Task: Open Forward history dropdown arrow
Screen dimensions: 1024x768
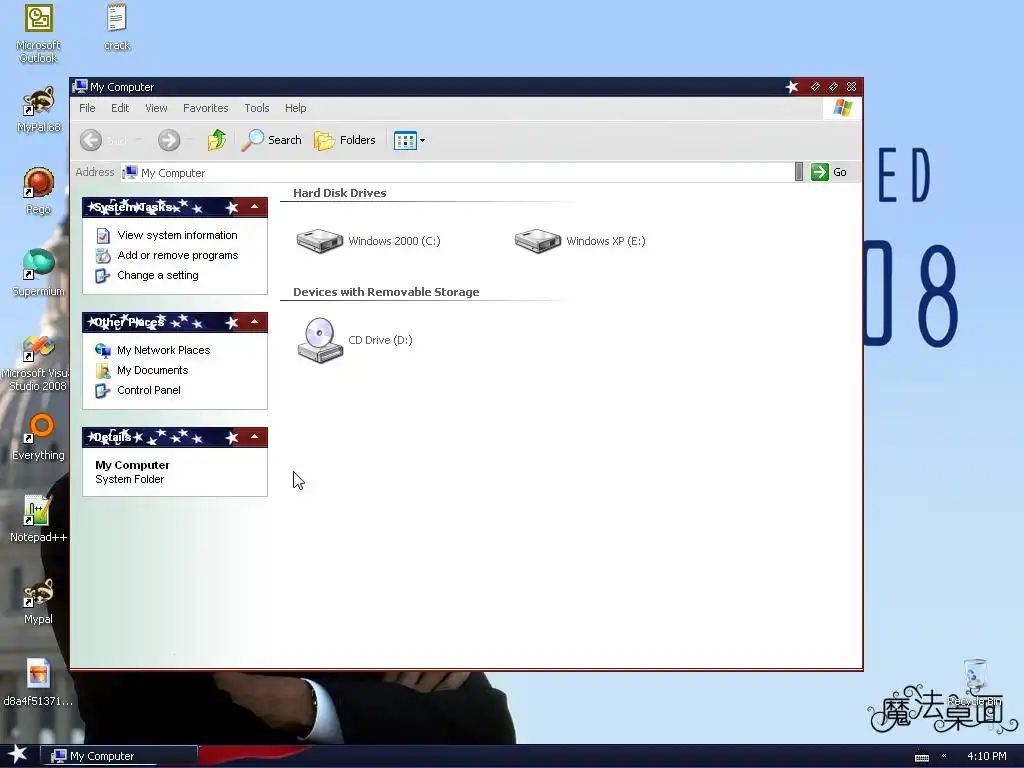Action: [x=189, y=140]
